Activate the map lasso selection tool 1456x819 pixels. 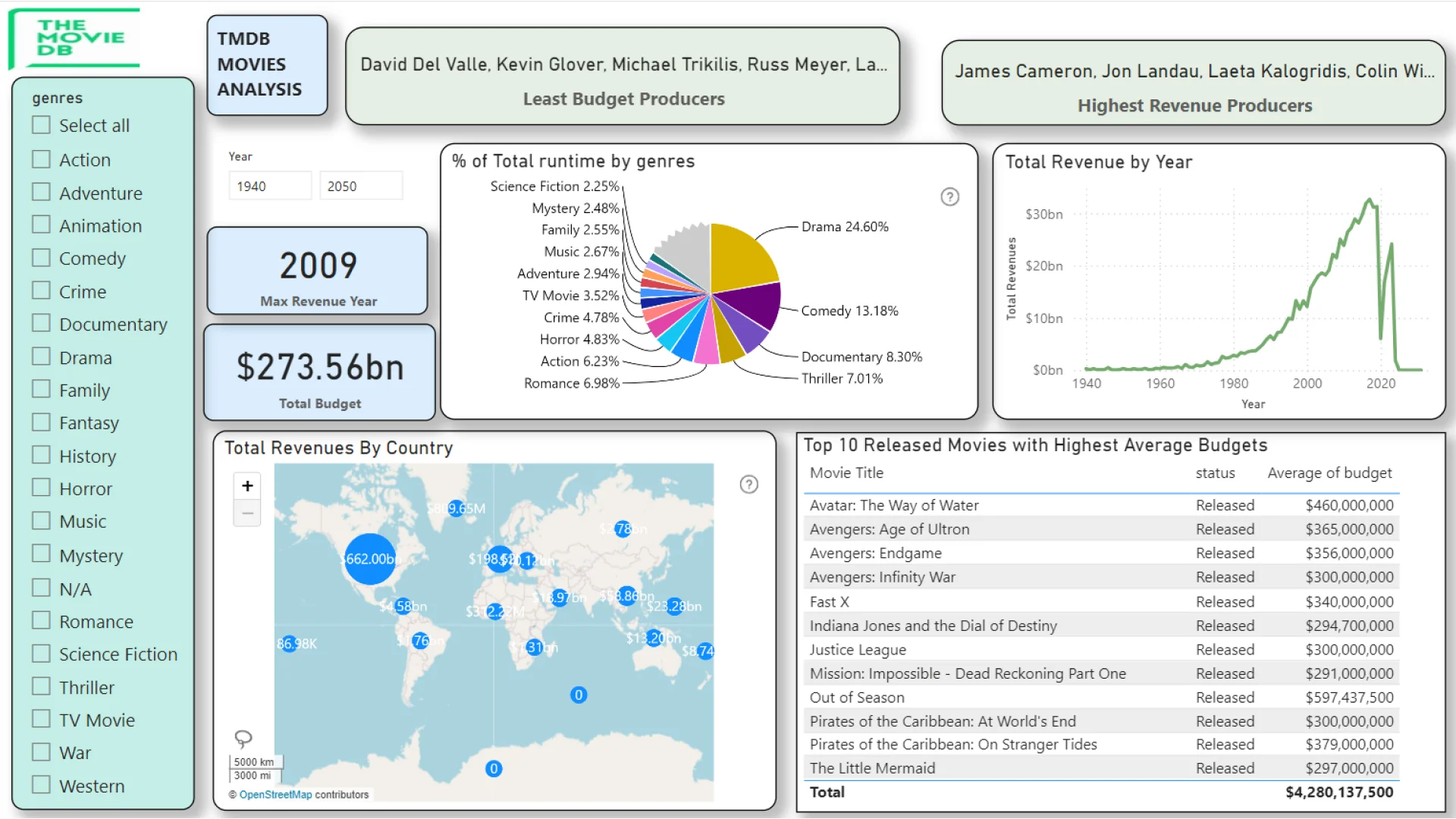coord(243,738)
